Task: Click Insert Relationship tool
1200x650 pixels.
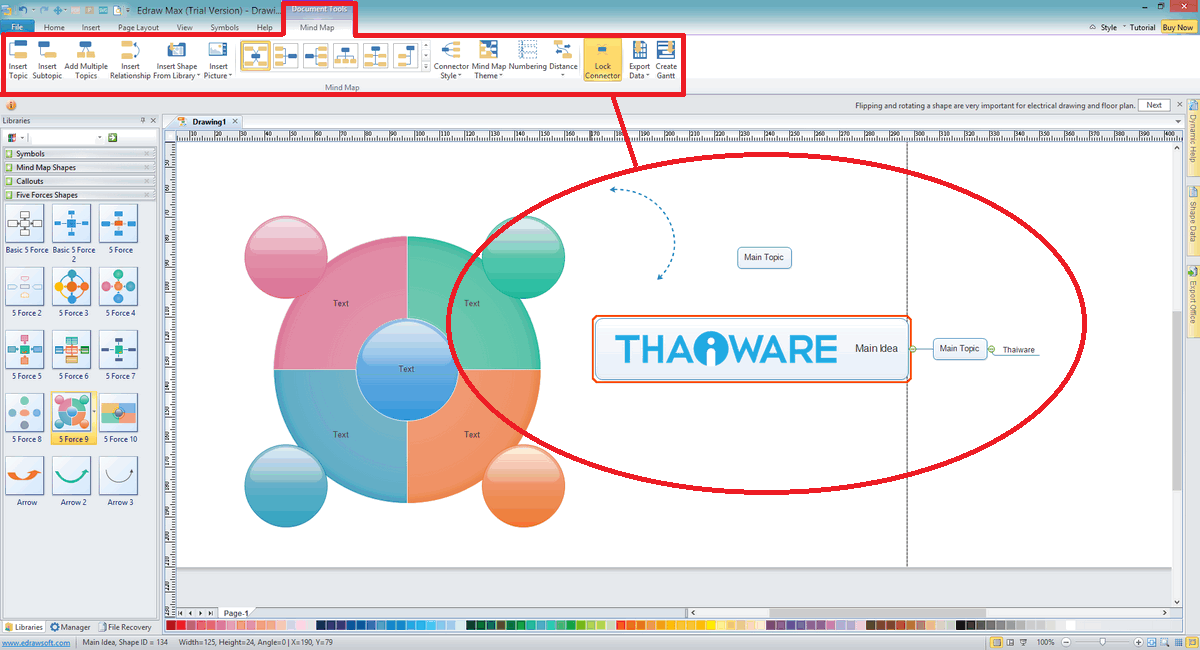Action: 130,60
